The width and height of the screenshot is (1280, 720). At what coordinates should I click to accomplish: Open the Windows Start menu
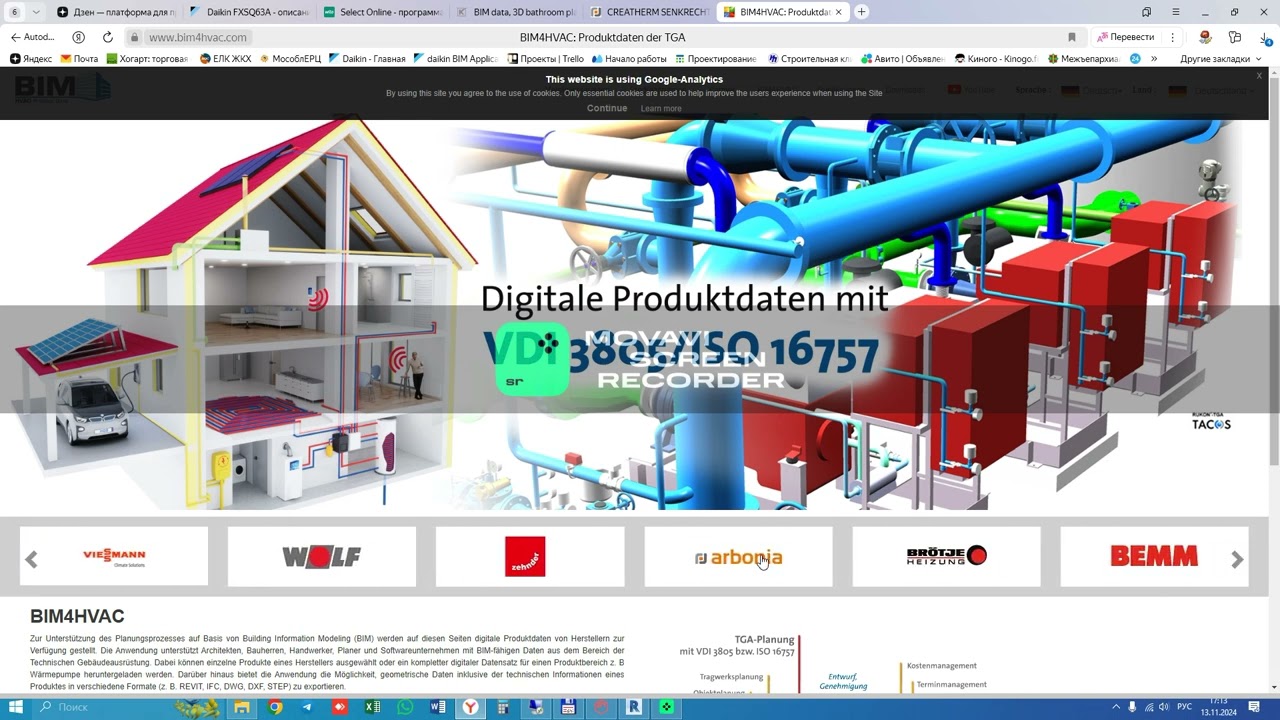click(15, 707)
